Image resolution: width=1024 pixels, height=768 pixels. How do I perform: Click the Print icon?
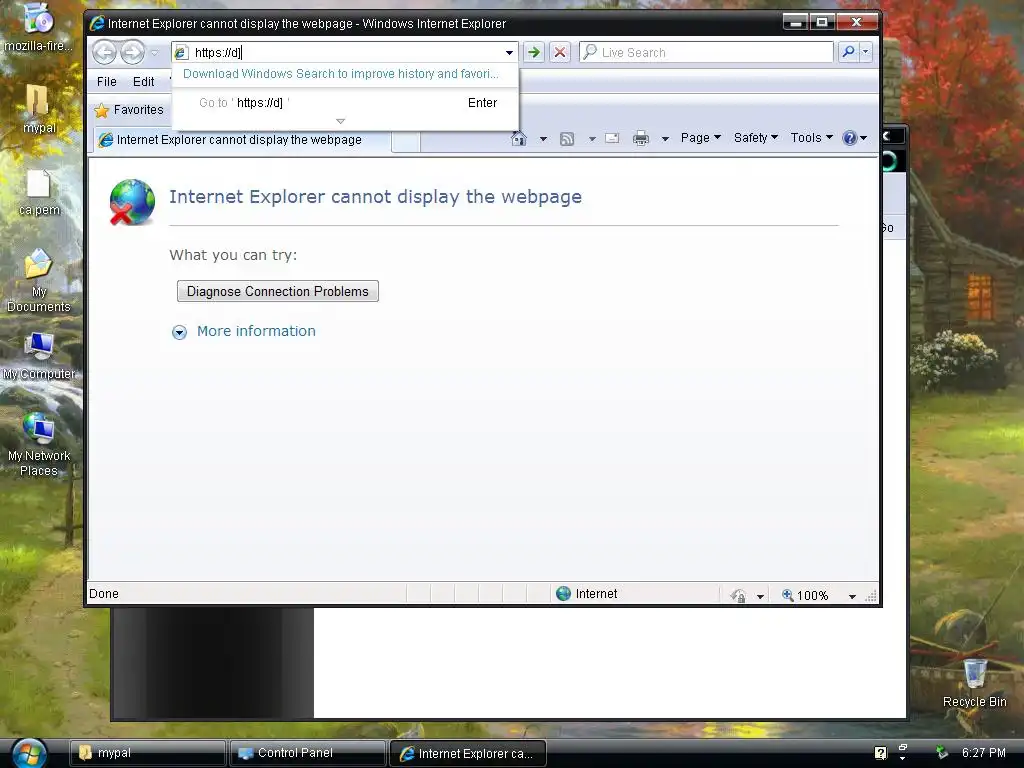click(x=641, y=138)
